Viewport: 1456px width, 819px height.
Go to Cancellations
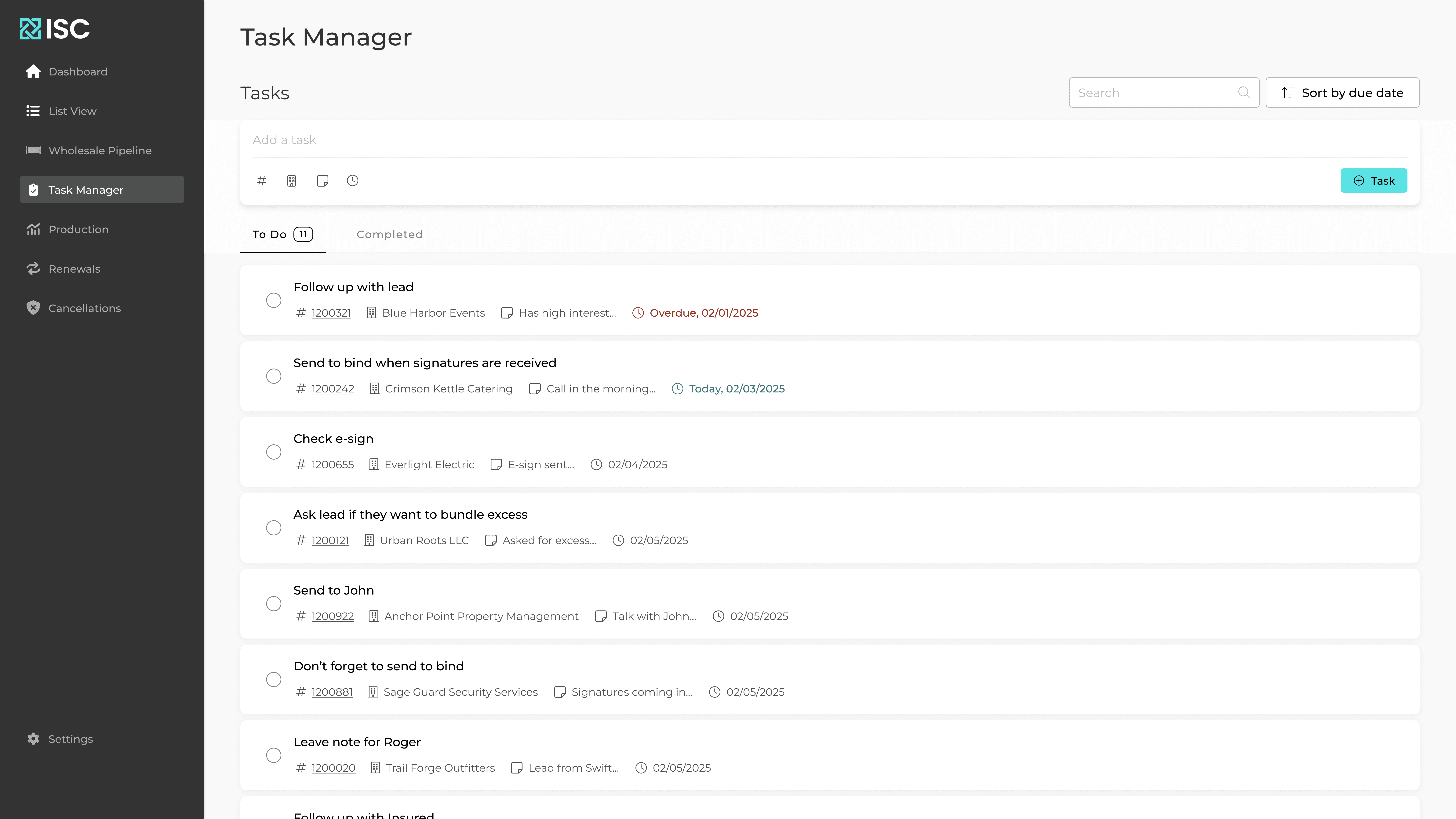[102, 308]
